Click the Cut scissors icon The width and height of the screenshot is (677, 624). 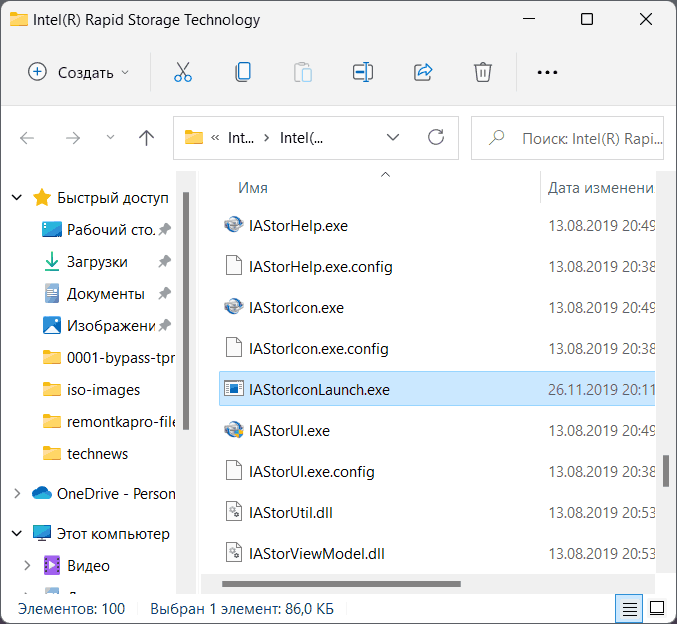click(x=183, y=72)
